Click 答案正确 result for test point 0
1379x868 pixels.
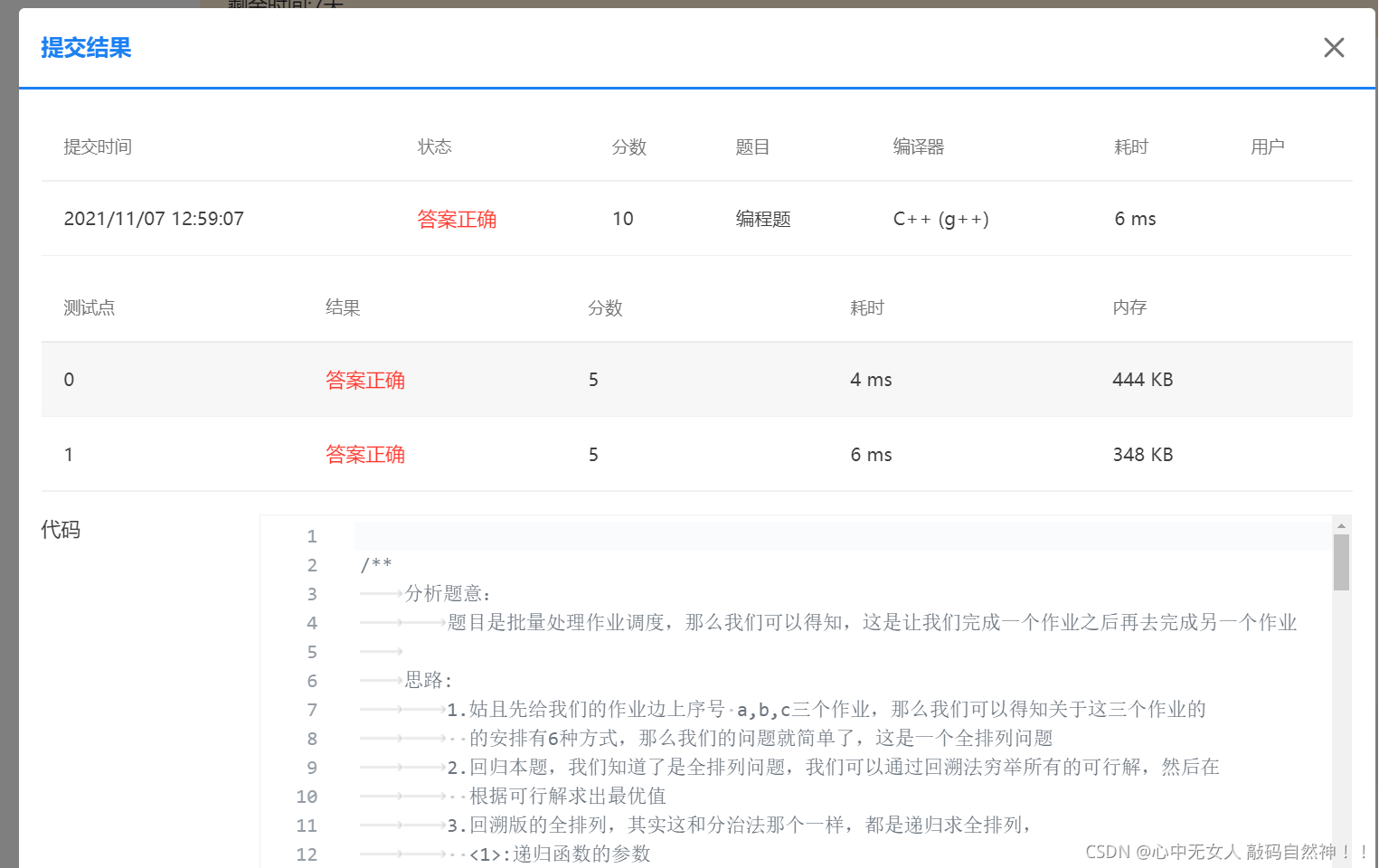[x=364, y=380]
